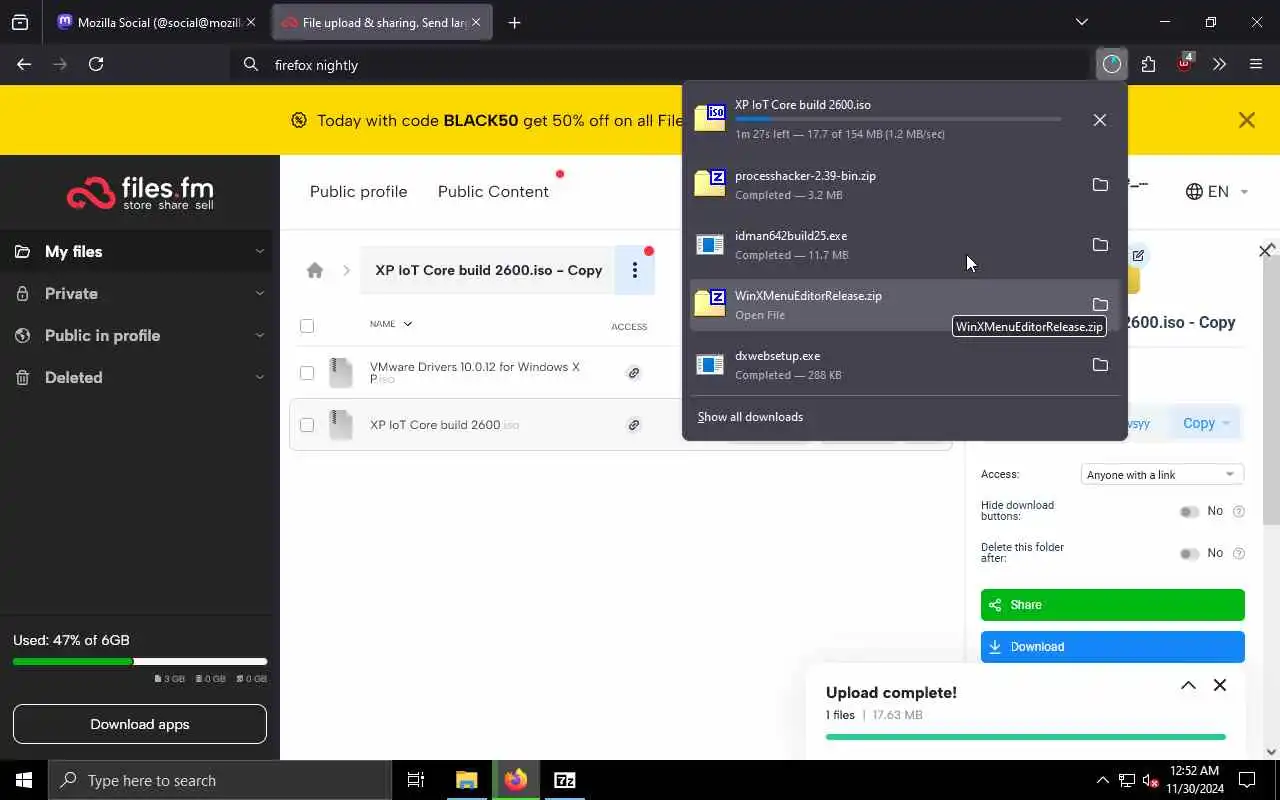Open the extensions puzzle icon

[x=1148, y=64]
